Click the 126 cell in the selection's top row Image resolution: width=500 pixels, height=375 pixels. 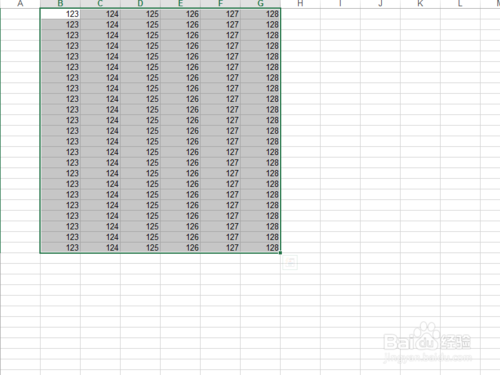click(x=180, y=14)
